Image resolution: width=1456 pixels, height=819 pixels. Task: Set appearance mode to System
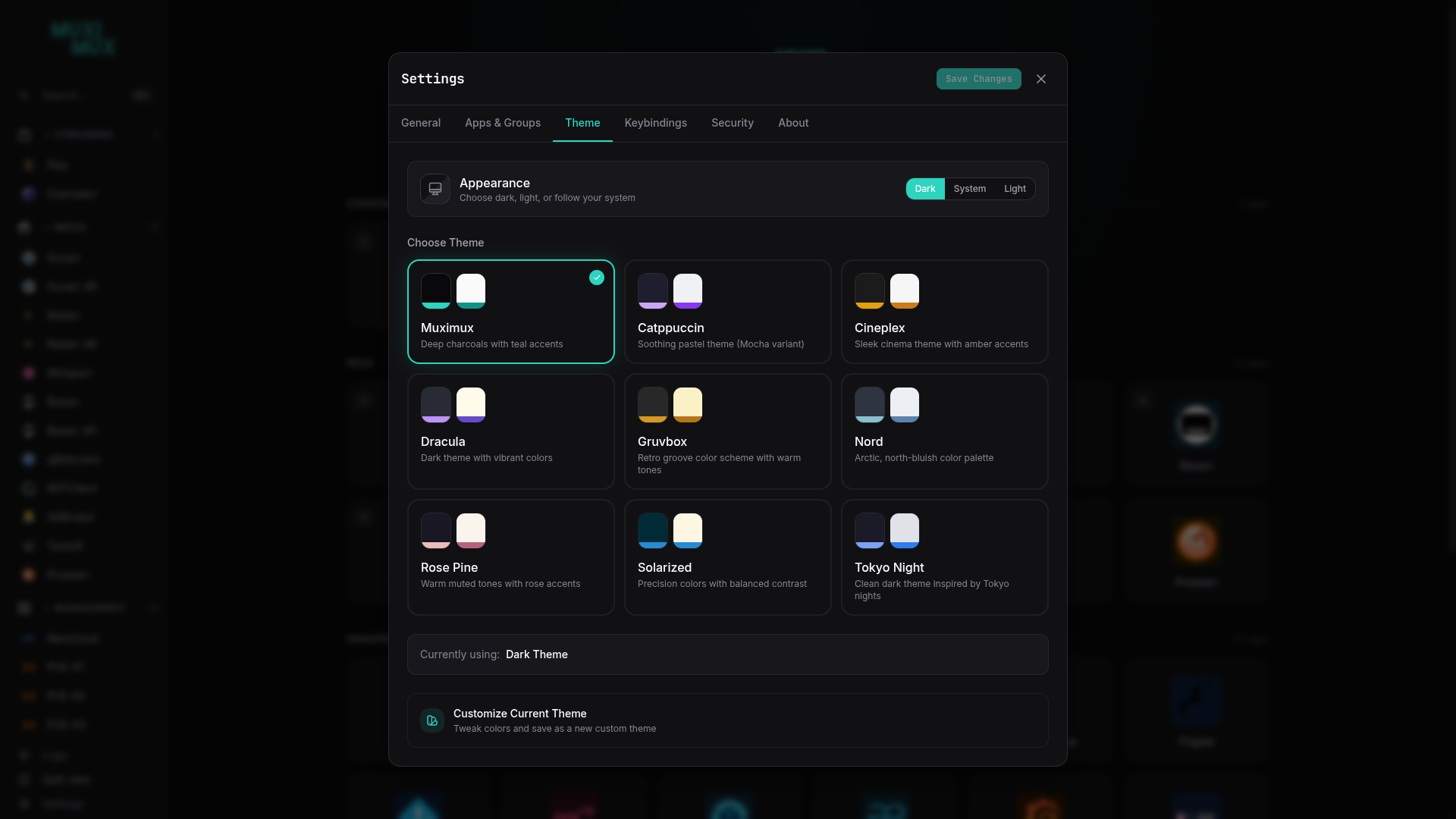[x=969, y=189]
